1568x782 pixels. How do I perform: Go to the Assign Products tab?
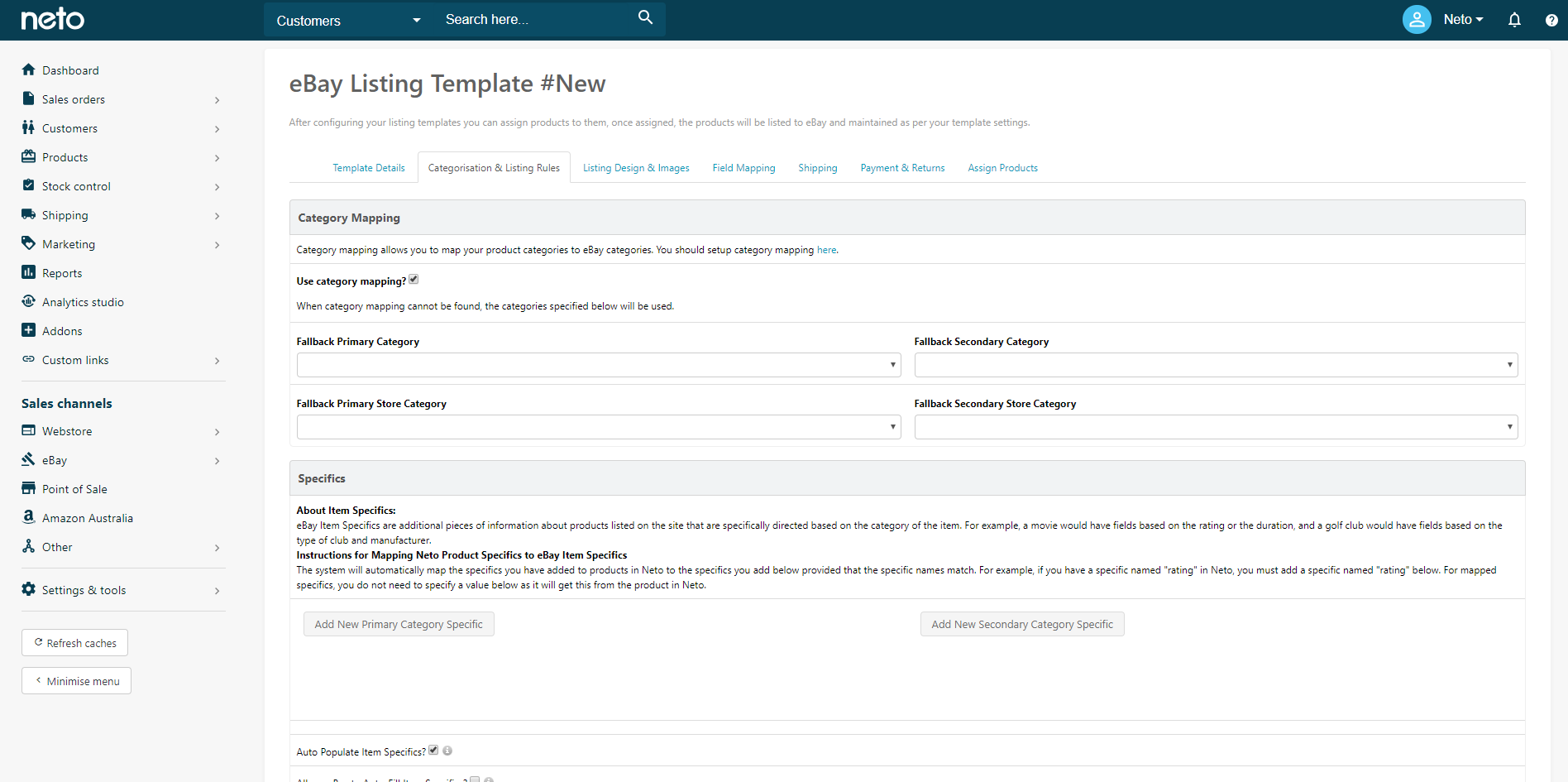pyautogui.click(x=1002, y=168)
